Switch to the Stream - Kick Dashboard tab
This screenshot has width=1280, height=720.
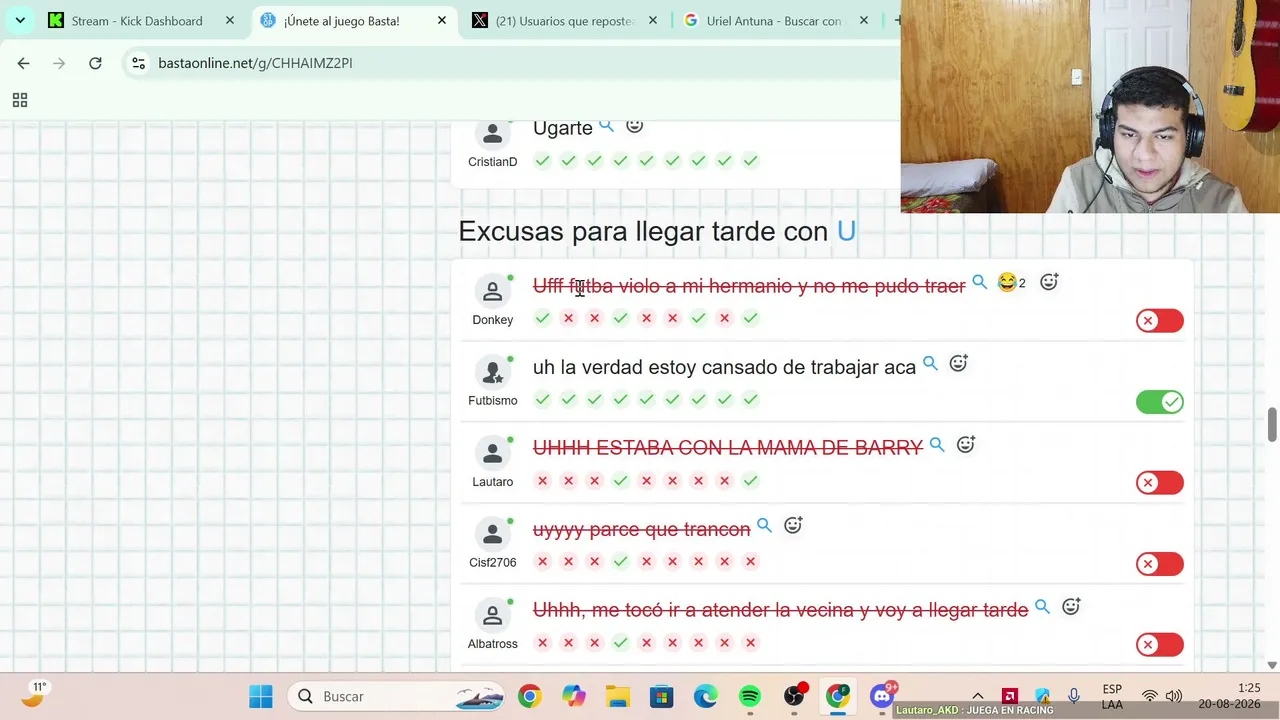(138, 21)
